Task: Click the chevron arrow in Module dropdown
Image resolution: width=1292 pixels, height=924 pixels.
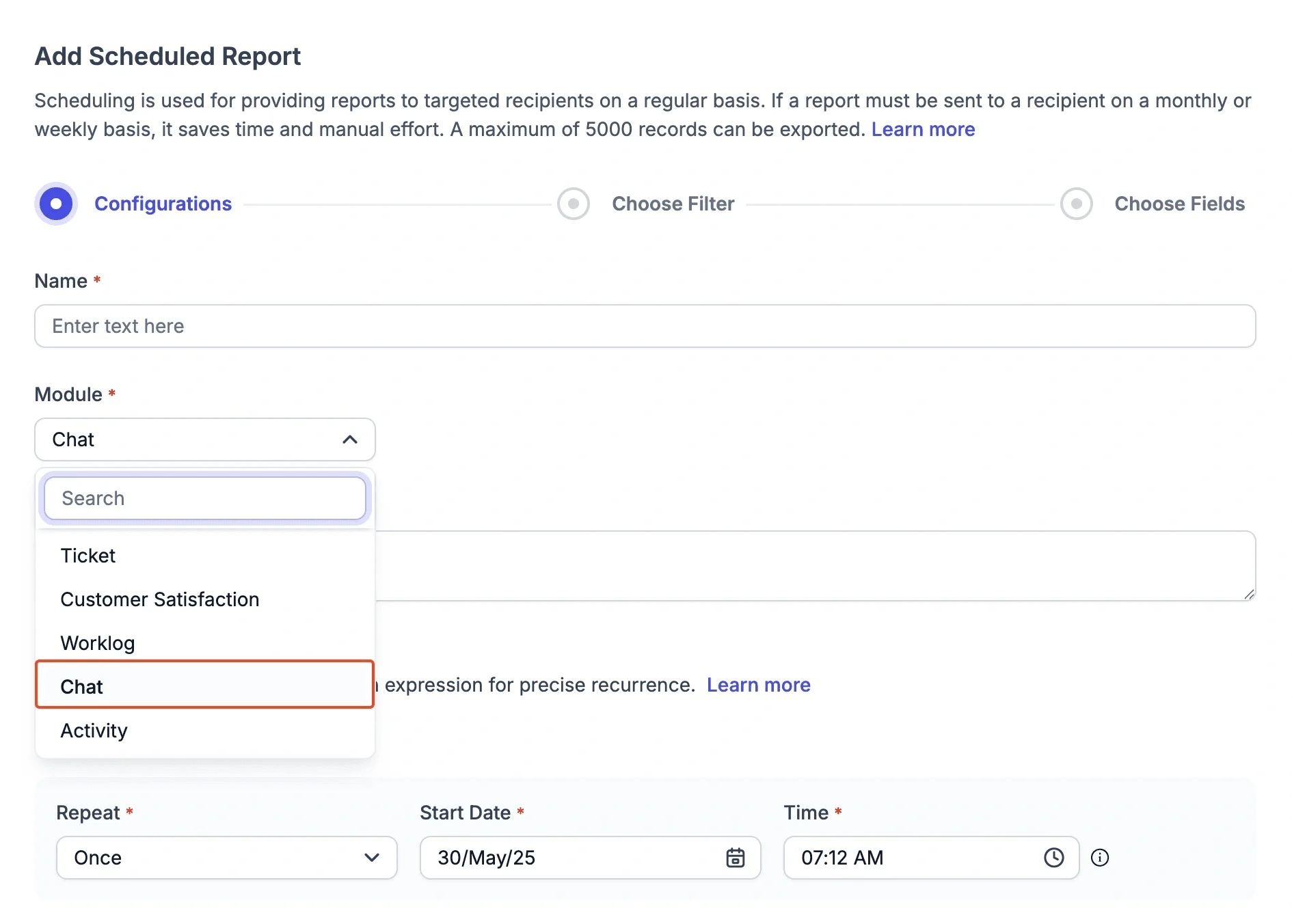Action: (x=350, y=439)
